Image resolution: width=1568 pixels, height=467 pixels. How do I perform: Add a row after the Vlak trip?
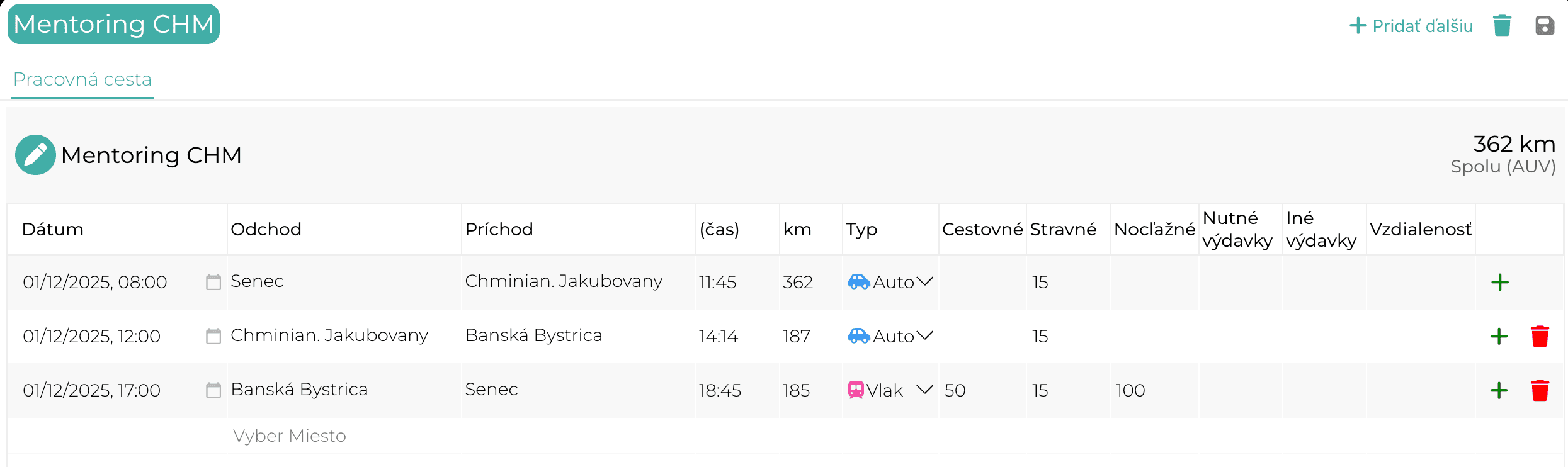pos(1499,390)
